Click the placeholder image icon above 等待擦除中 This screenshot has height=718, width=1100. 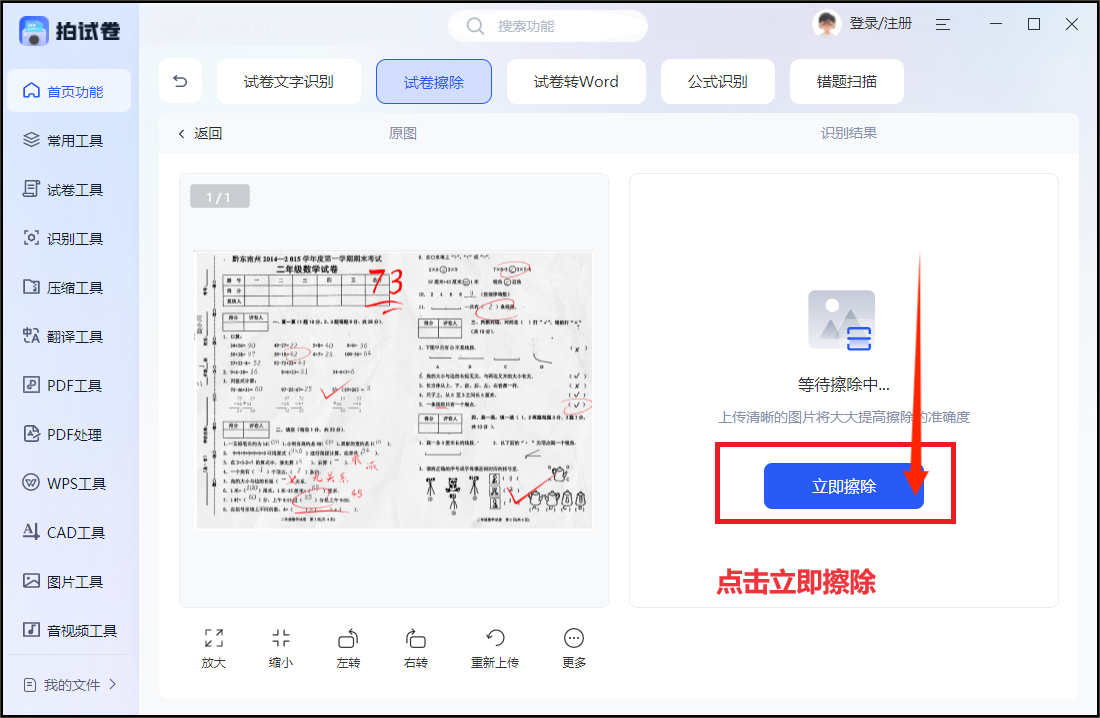click(842, 320)
